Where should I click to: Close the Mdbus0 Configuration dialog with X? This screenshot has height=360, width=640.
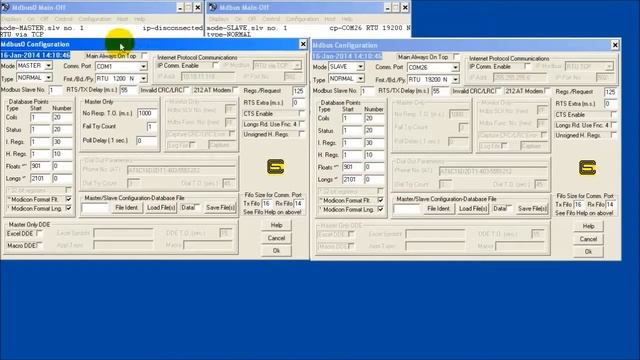(x=303, y=44)
